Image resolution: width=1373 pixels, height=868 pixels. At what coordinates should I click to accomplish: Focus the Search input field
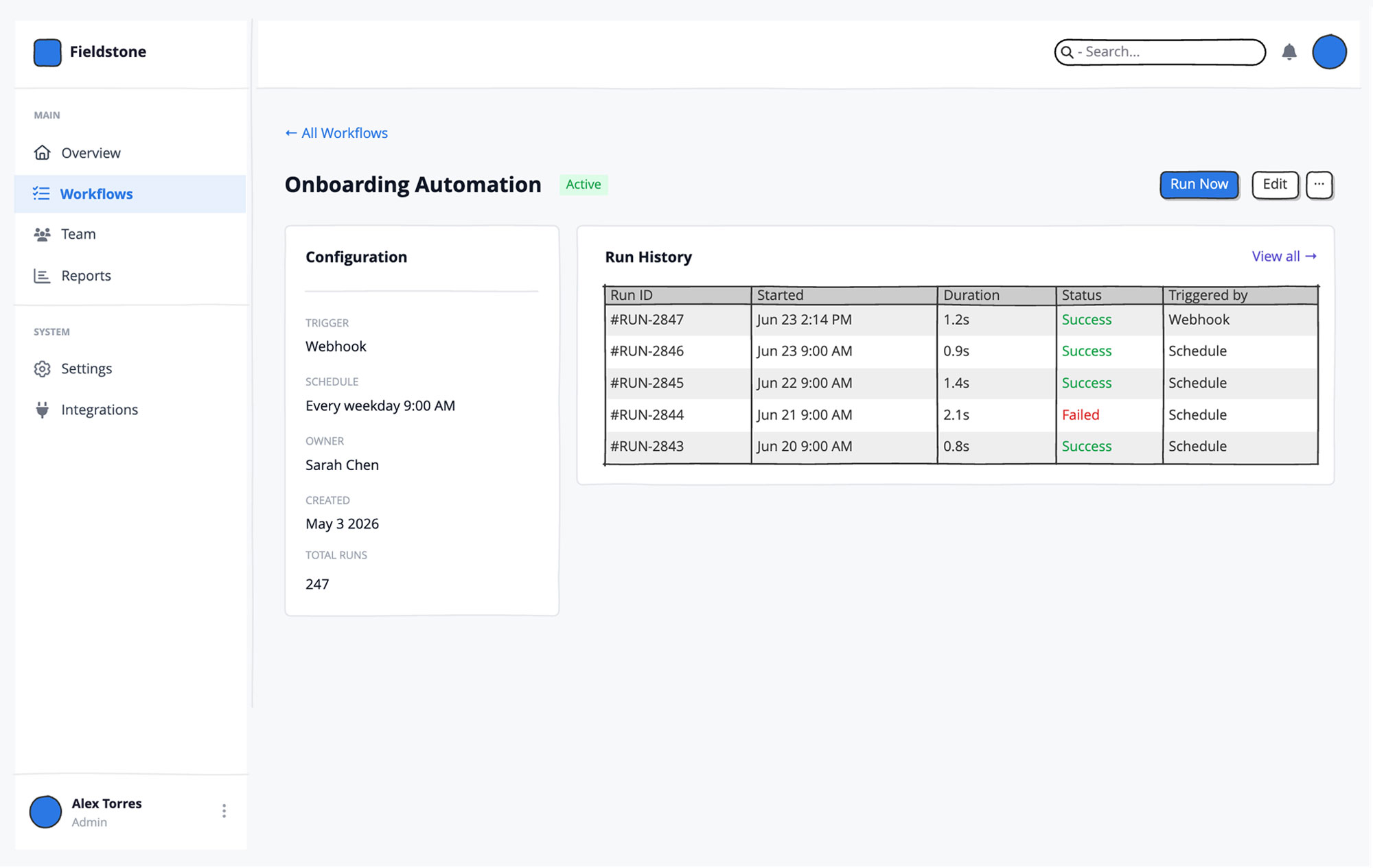point(1159,52)
